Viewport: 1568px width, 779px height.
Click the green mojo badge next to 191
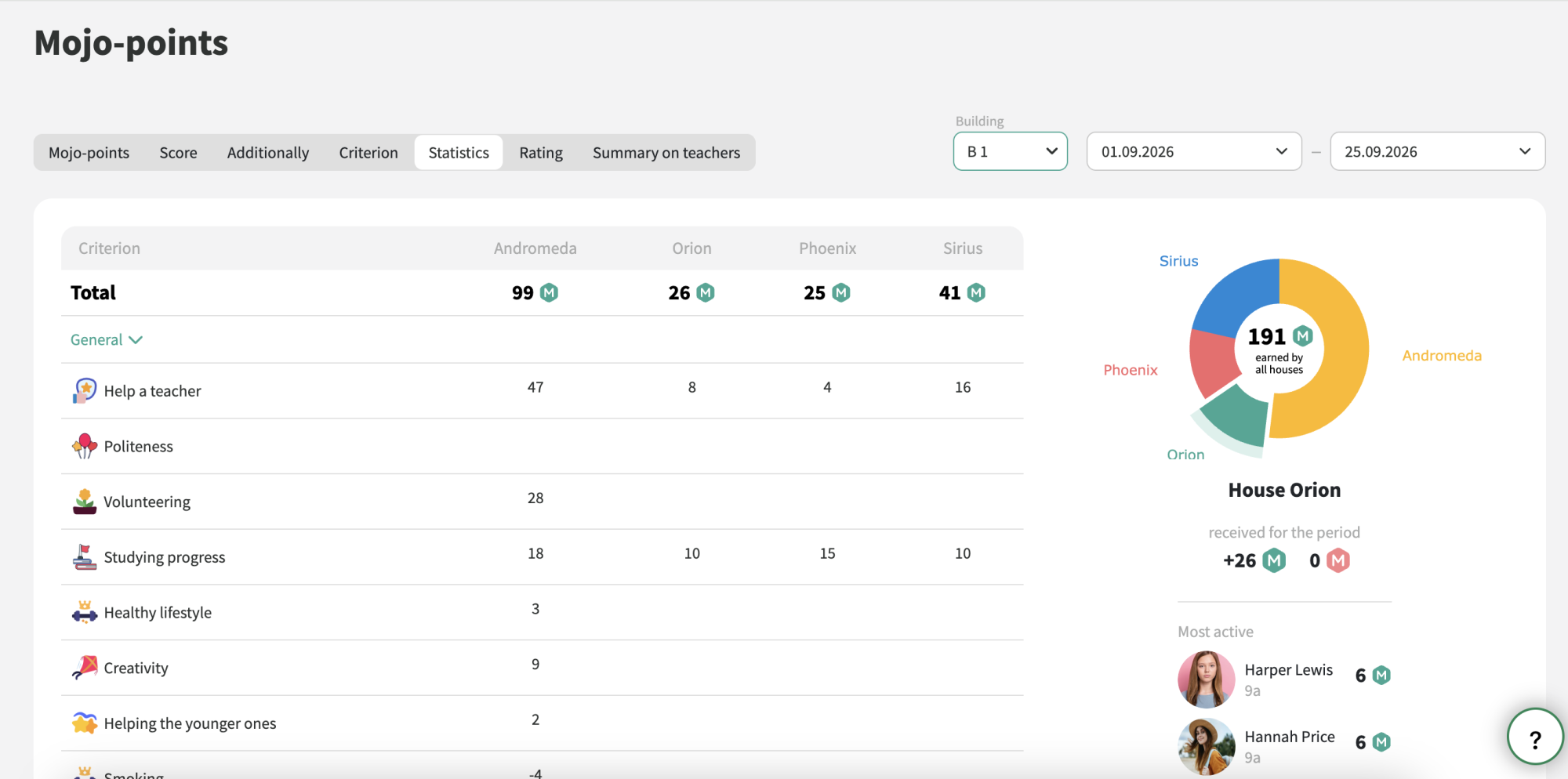[x=1303, y=336]
